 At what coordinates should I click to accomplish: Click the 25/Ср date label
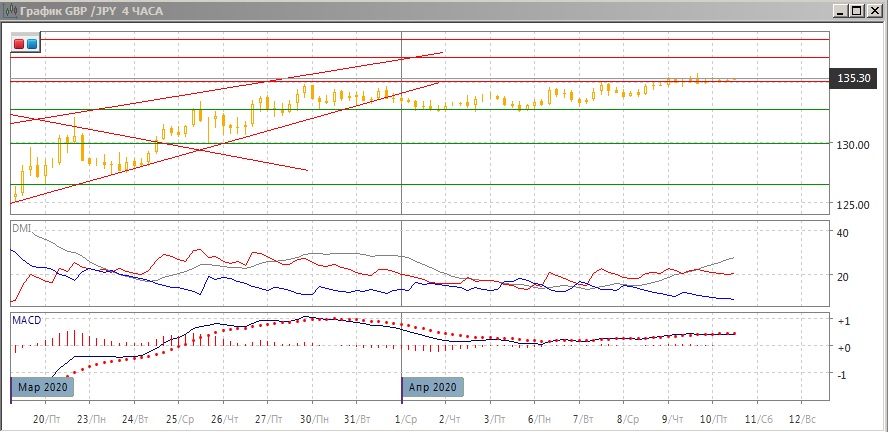tap(181, 419)
